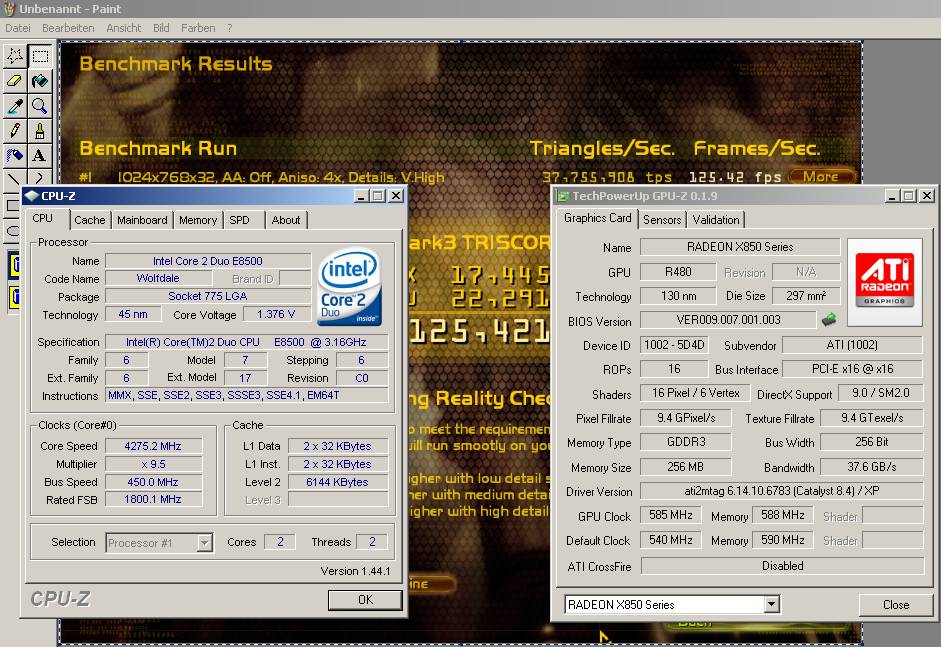This screenshot has height=647, width=941.
Task: Pick the Rectangle shape tool in Paint
Action: [x=12, y=206]
